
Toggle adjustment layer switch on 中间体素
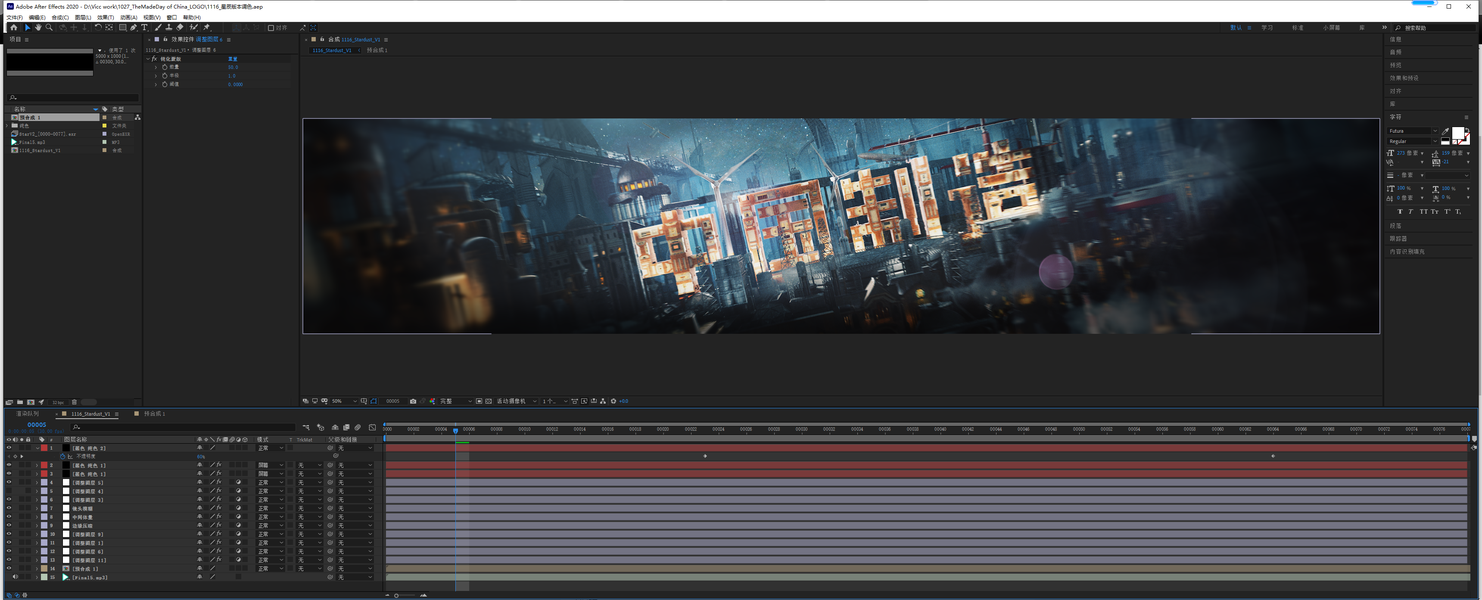point(238,517)
